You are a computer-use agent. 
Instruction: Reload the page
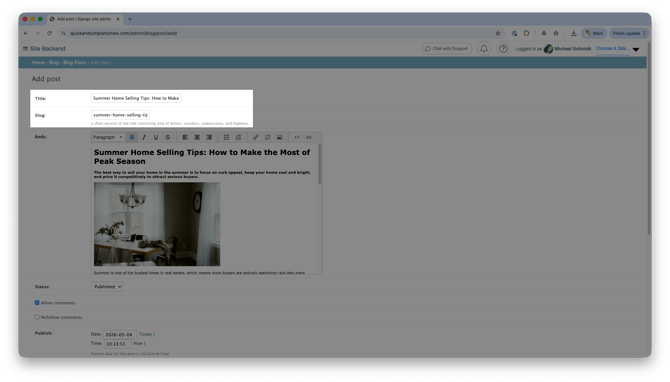point(50,33)
